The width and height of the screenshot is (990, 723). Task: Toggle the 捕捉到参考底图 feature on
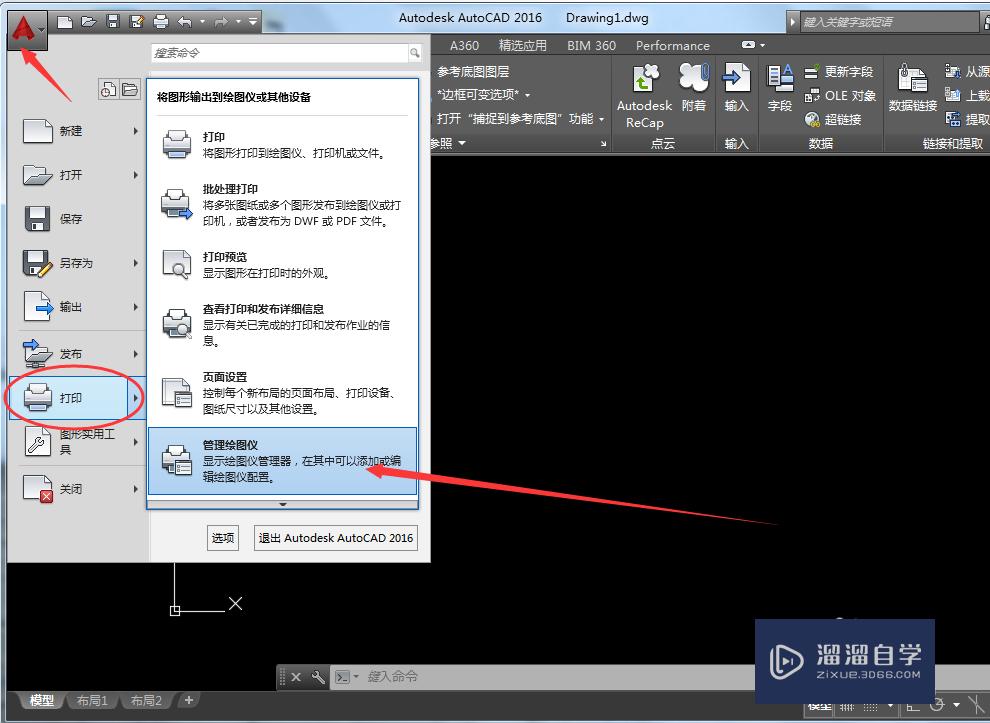(x=515, y=117)
